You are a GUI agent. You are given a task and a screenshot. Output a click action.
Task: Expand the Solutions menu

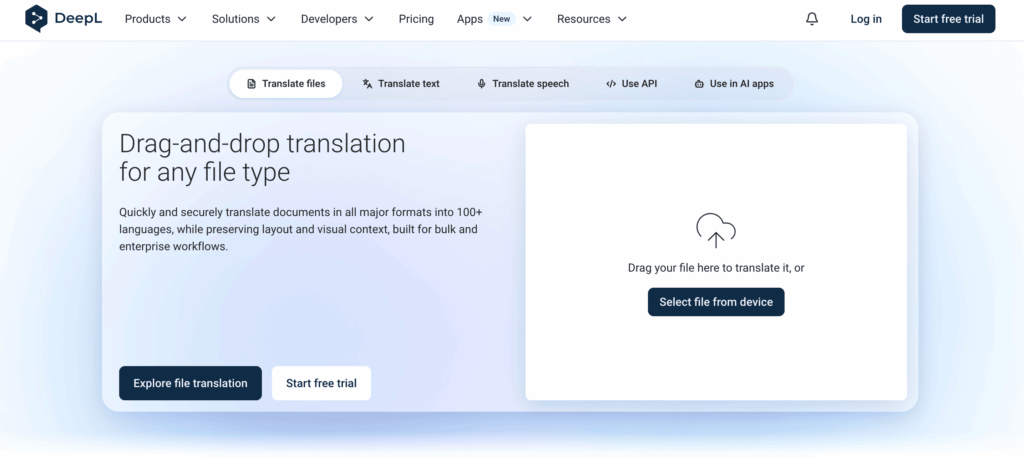(x=244, y=19)
